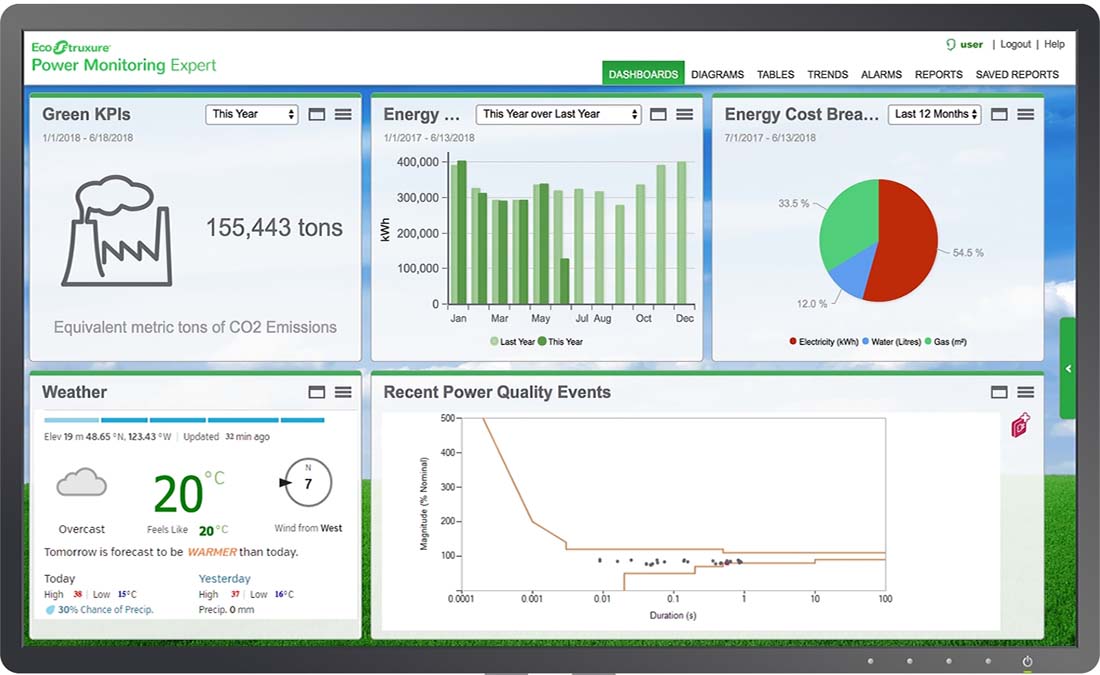
Task: Click the user profile icon
Action: click(949, 44)
